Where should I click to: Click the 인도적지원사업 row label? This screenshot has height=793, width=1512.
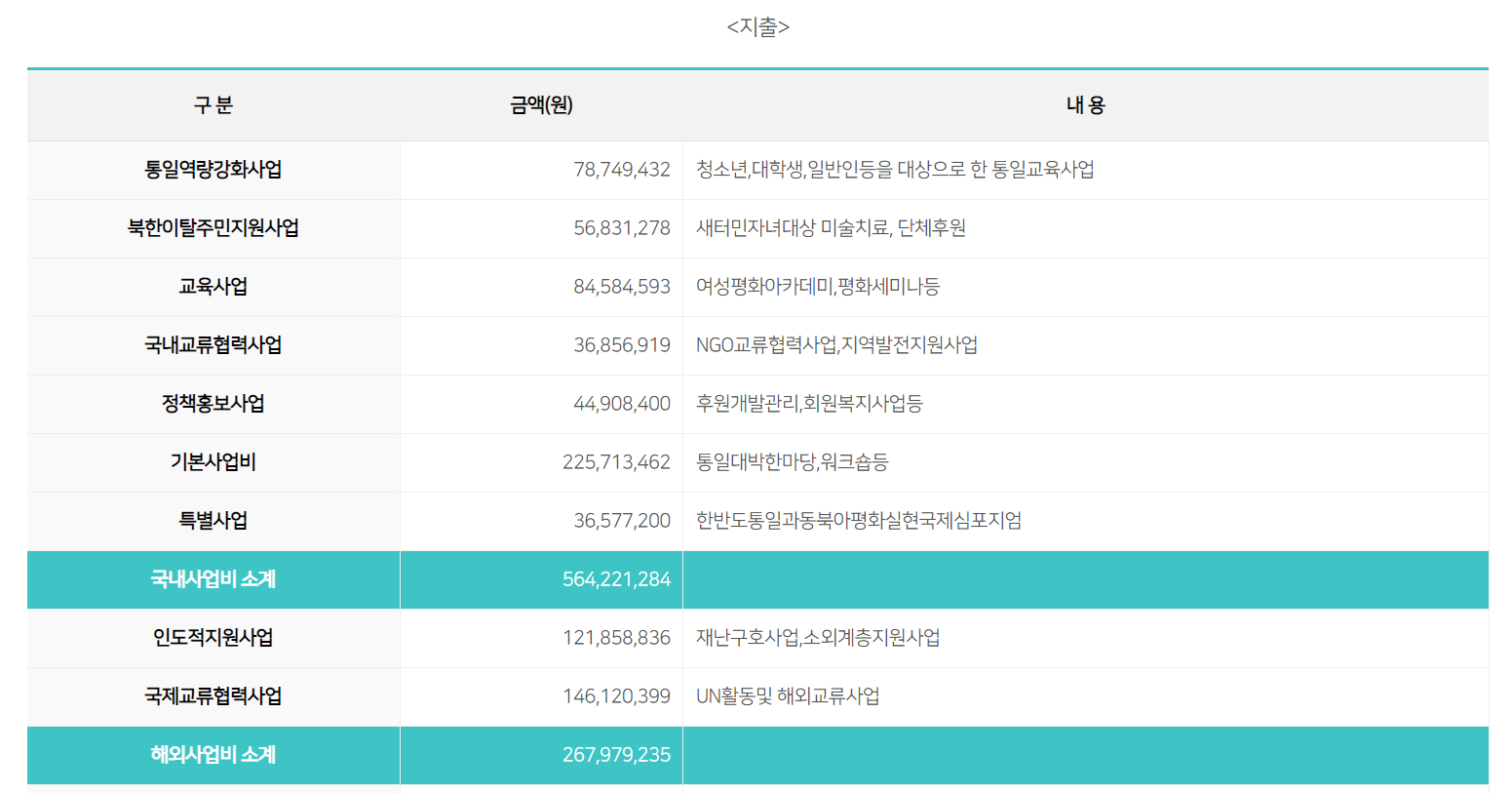point(213,638)
